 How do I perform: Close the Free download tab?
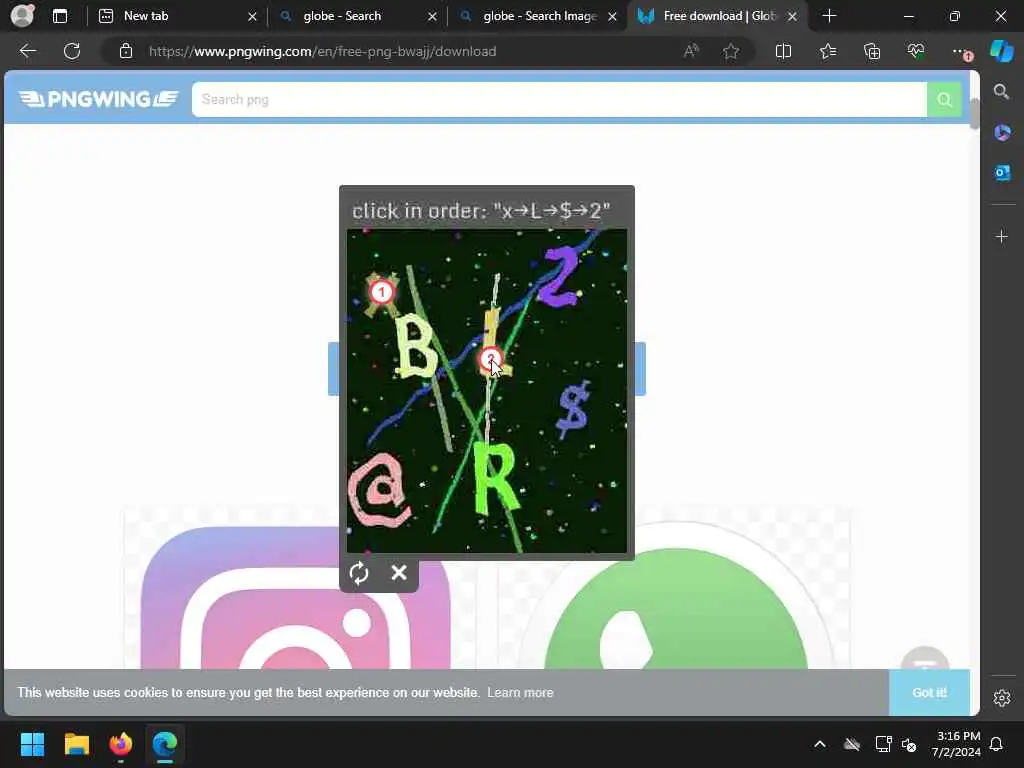tap(792, 16)
